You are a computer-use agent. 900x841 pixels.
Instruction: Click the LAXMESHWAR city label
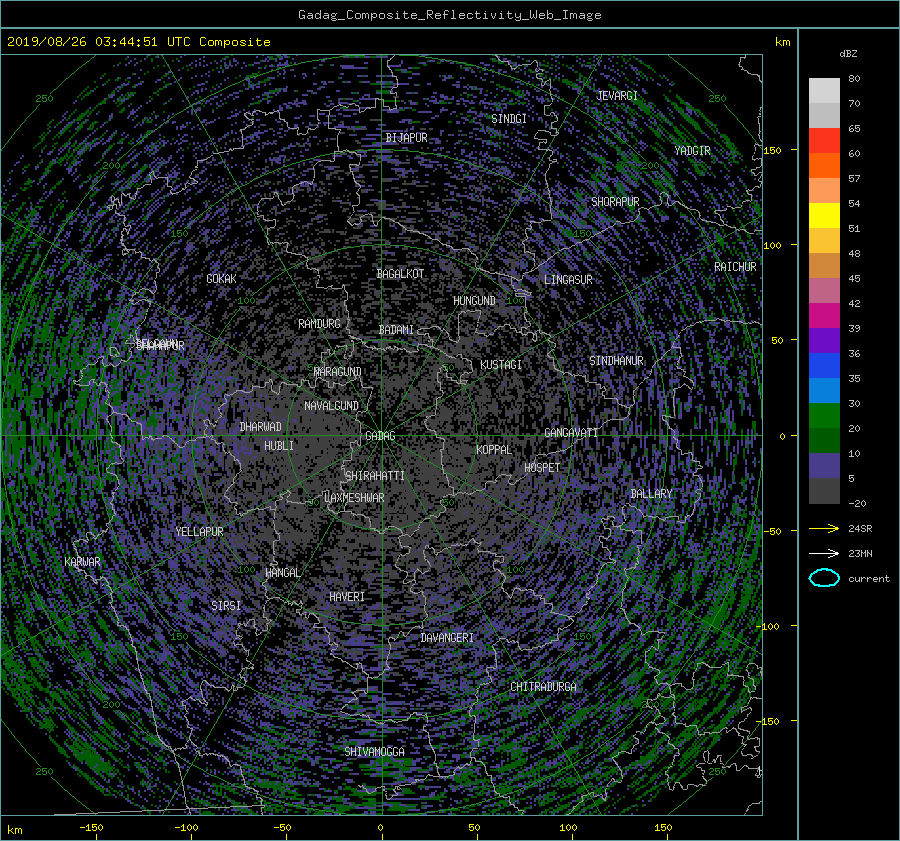coord(354,498)
